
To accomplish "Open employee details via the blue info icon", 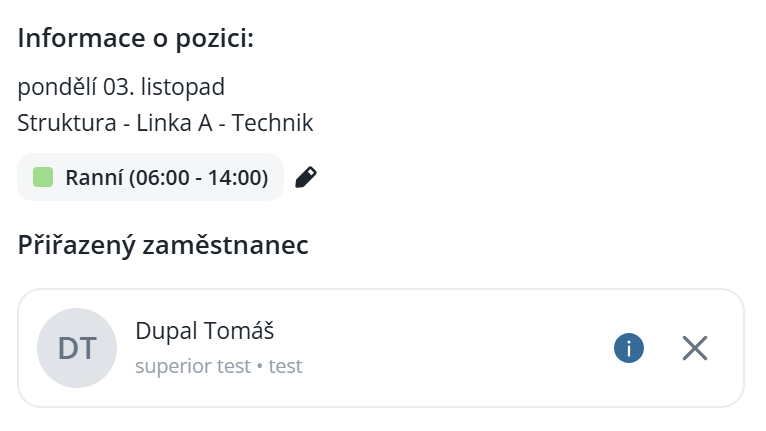I will click(x=628, y=348).
